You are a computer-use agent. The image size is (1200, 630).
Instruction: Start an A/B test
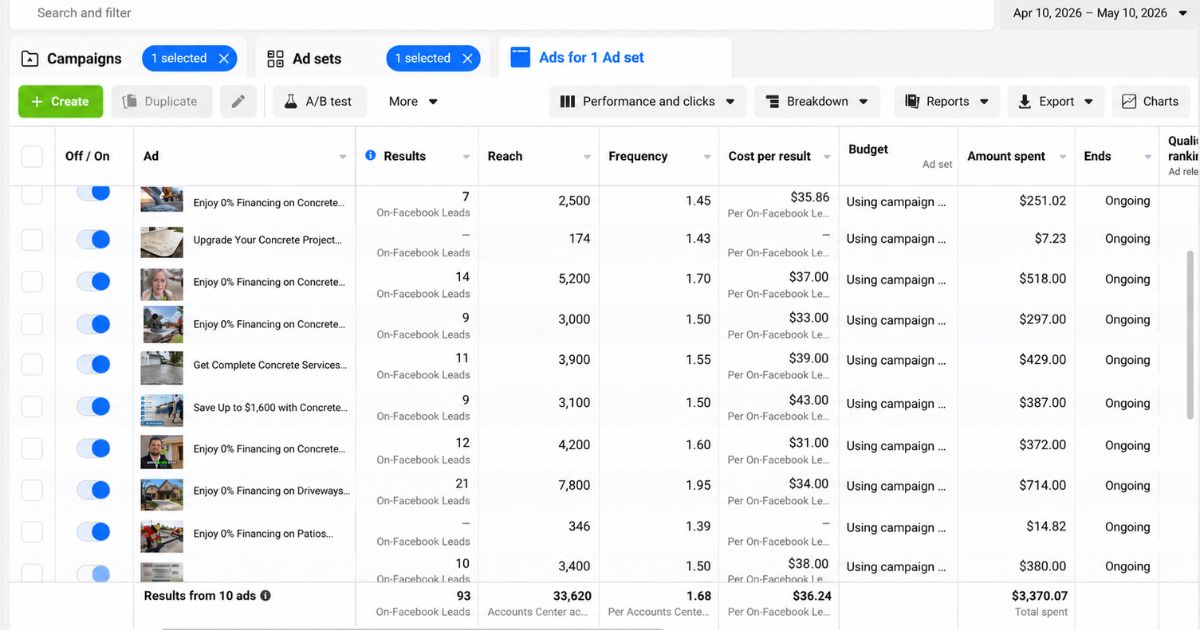coord(319,101)
